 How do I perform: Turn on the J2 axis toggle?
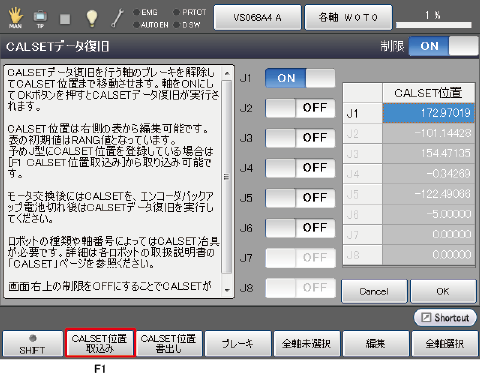click(x=300, y=108)
